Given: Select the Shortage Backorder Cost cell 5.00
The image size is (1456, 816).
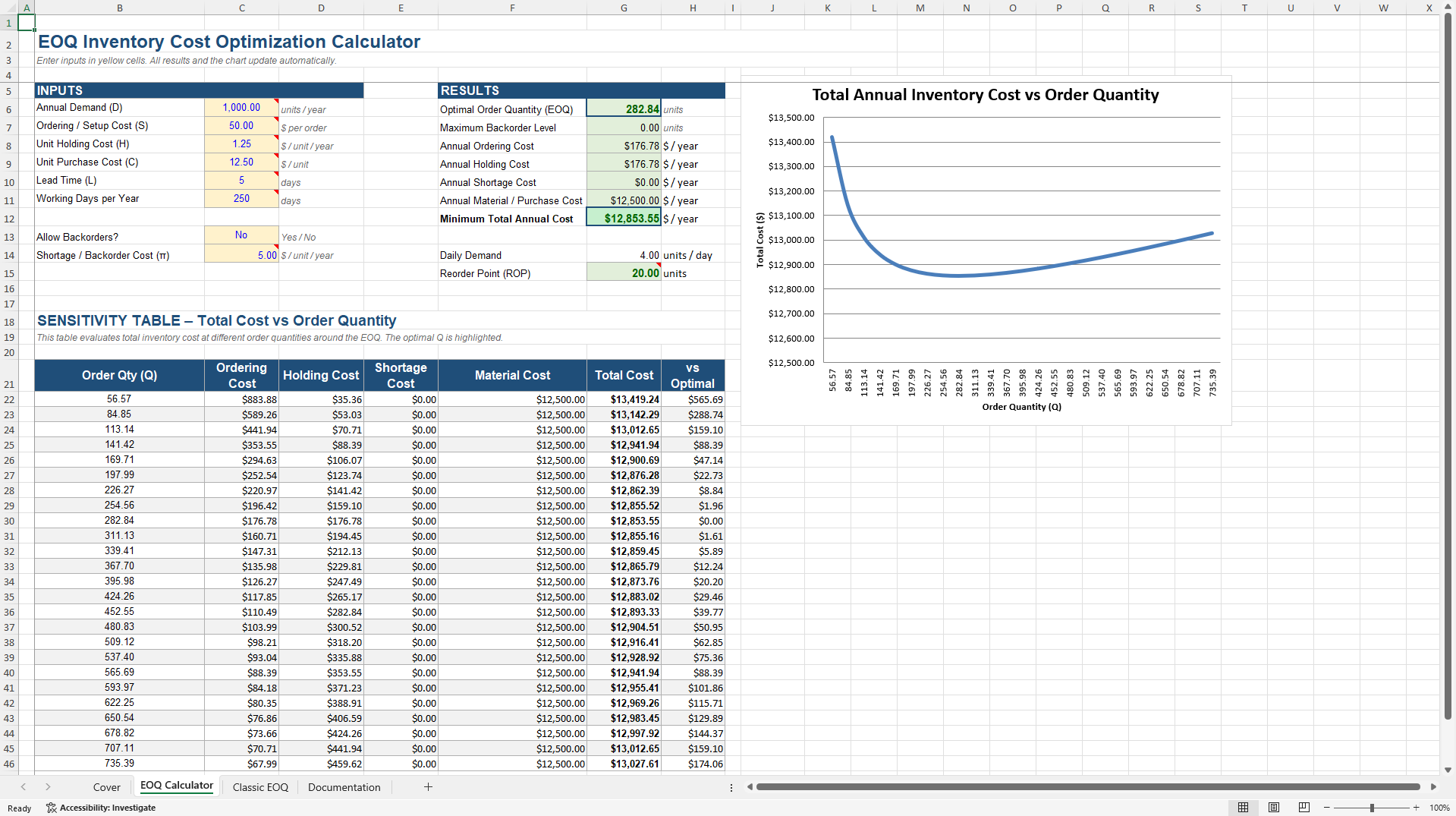Looking at the screenshot, I should tap(241, 255).
